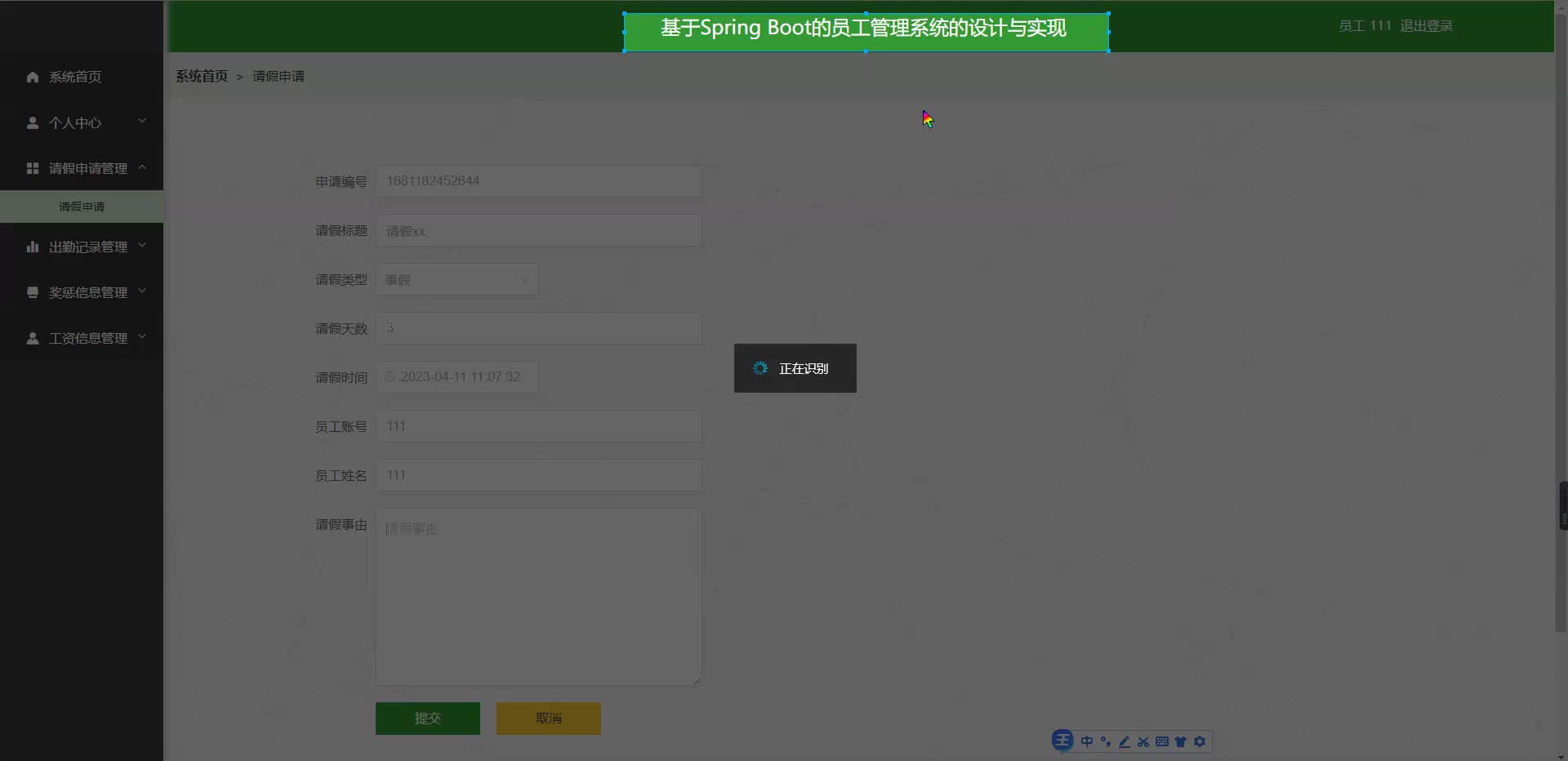The height and width of the screenshot is (761, 1568).
Task: Open the 请假类型 dropdown
Action: pyautogui.click(x=457, y=279)
